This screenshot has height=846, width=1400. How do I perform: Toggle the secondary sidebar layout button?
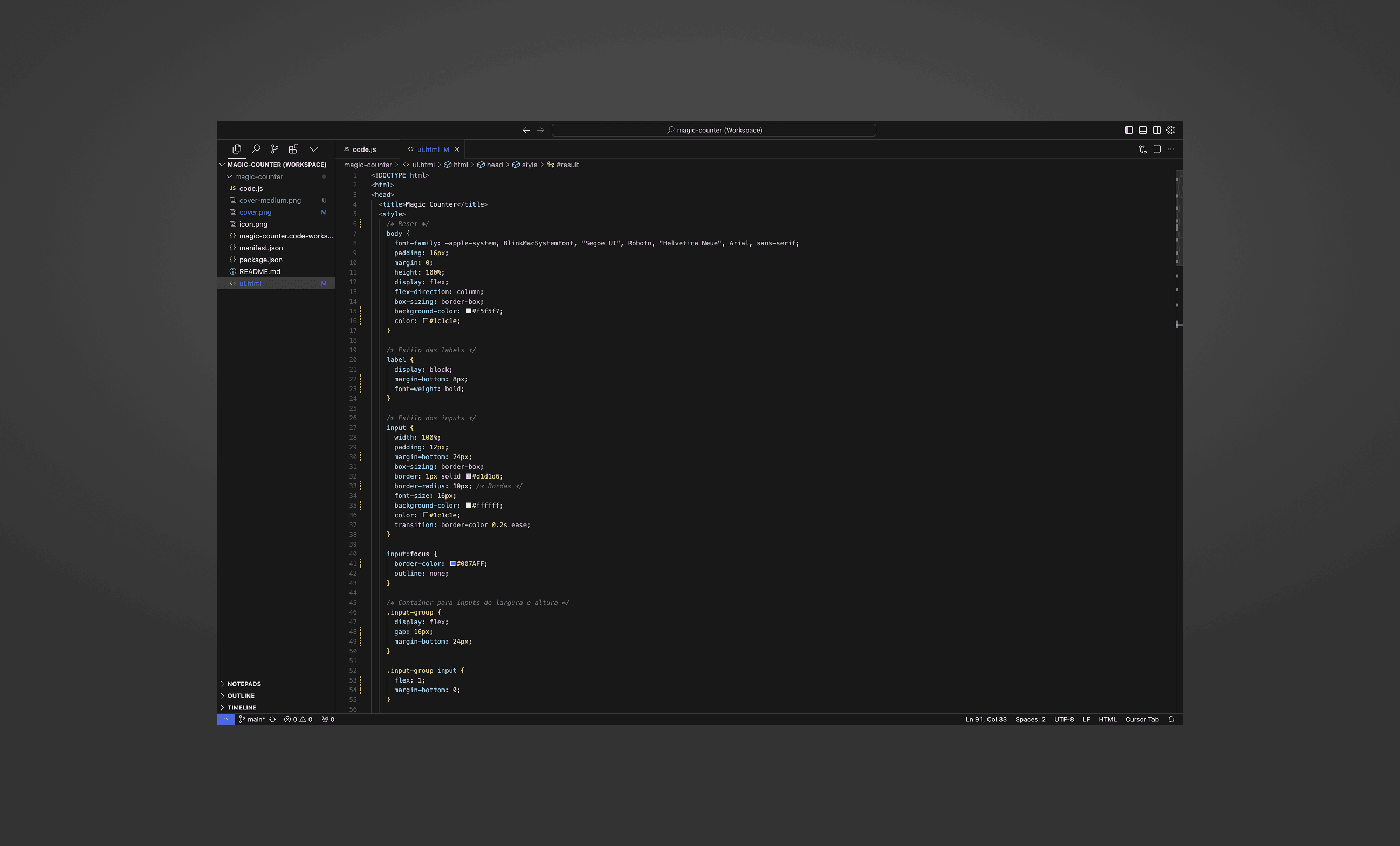1157,130
